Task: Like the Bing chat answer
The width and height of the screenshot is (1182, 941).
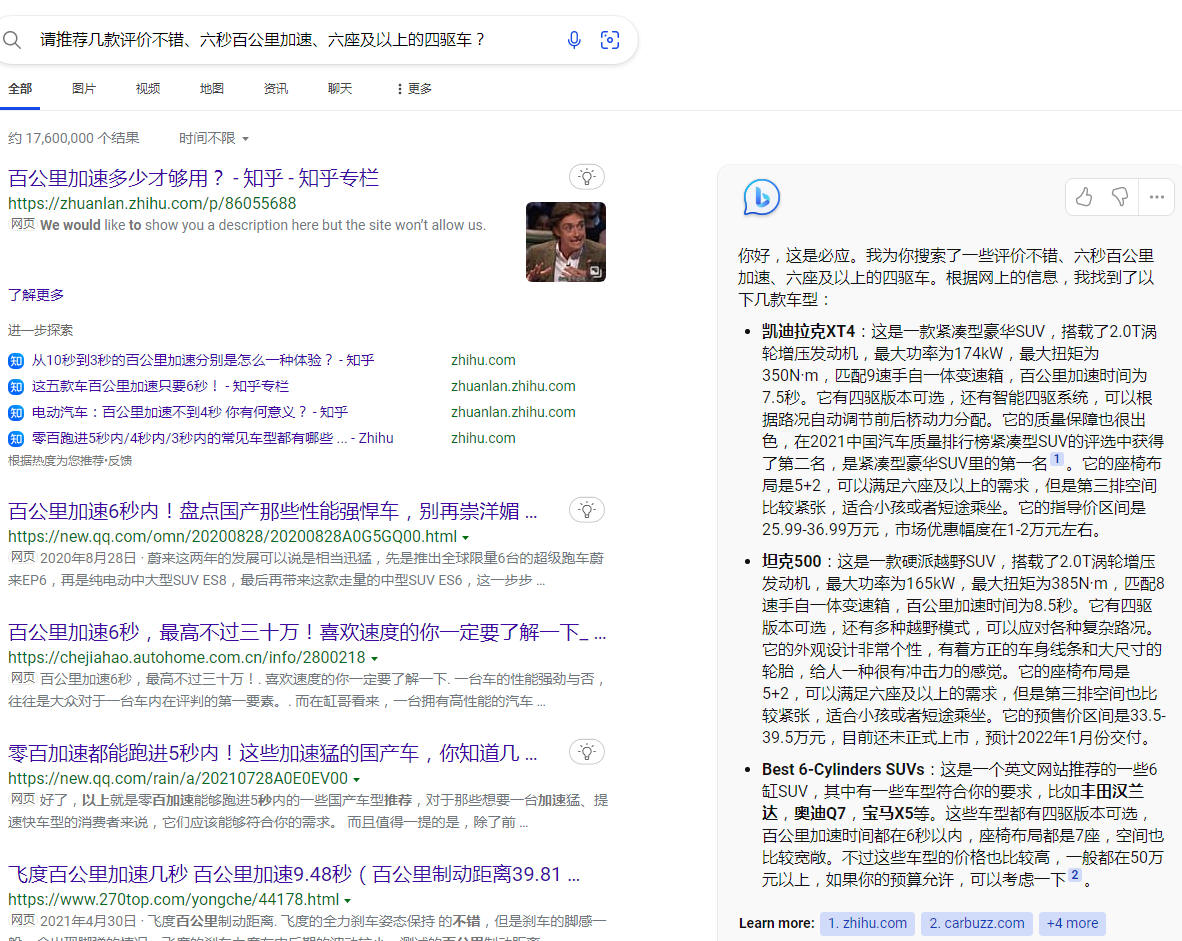Action: 1084,197
